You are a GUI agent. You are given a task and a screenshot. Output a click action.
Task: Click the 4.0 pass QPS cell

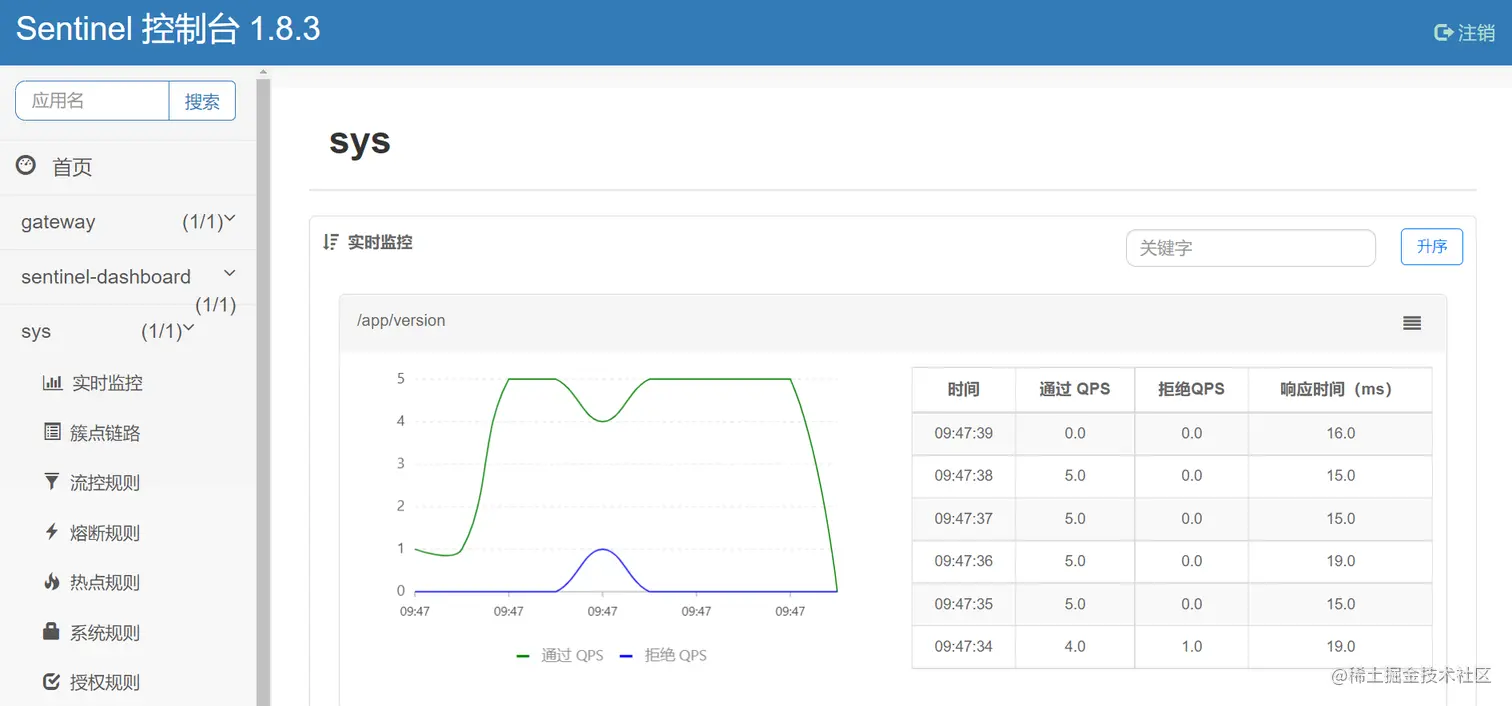coord(1075,646)
